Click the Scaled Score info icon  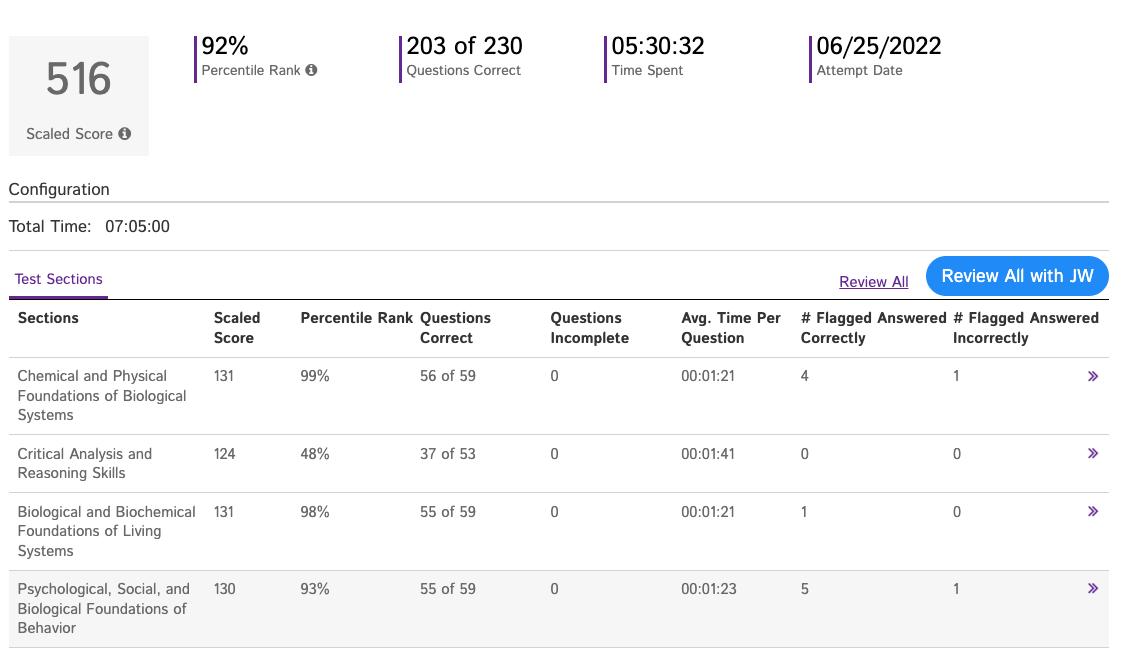coord(125,134)
